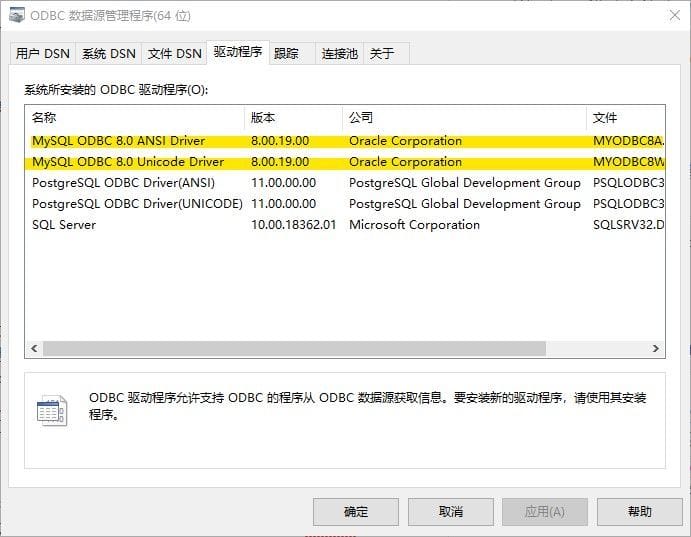Image resolution: width=691 pixels, height=537 pixels.
Task: Select MySQL ODBC 8.0 ANSI Driver row
Action: point(345,141)
